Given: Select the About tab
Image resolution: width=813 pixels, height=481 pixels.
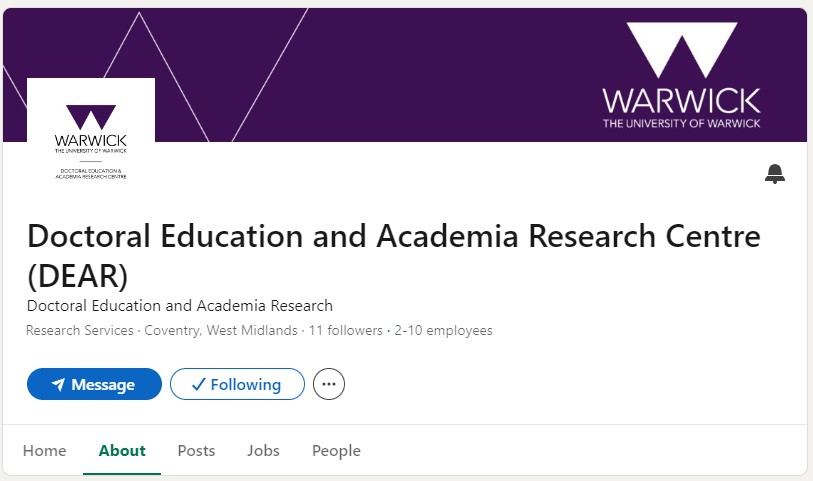Looking at the screenshot, I should (122, 450).
